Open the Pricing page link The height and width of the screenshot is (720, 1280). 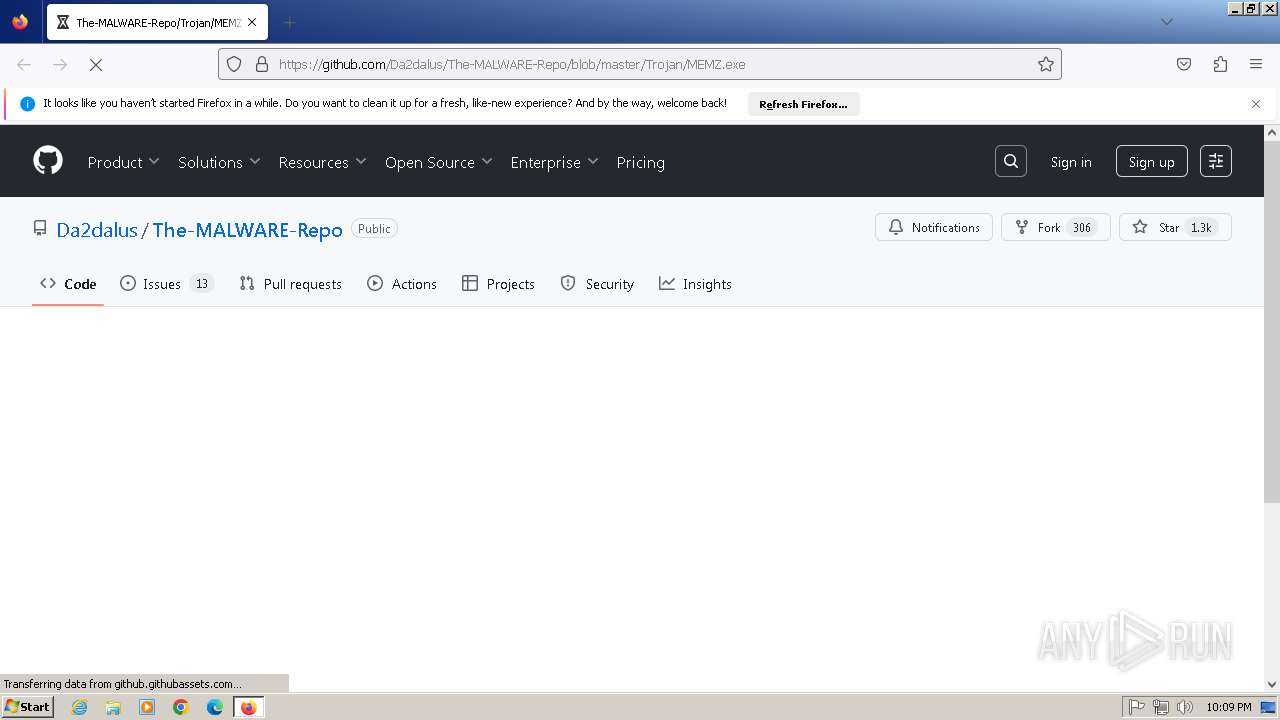[x=640, y=162]
